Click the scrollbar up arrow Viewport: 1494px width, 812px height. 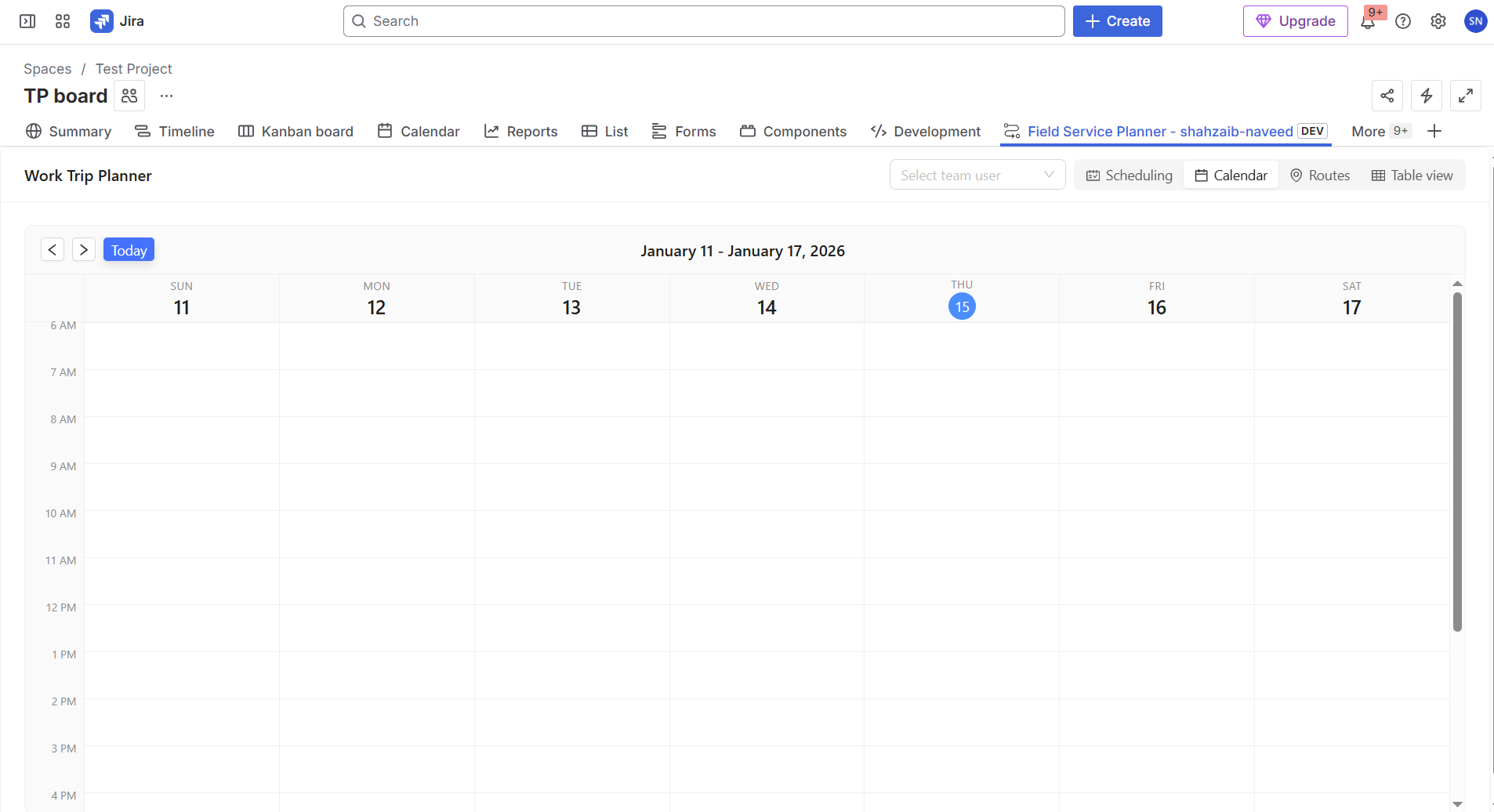coord(1457,284)
